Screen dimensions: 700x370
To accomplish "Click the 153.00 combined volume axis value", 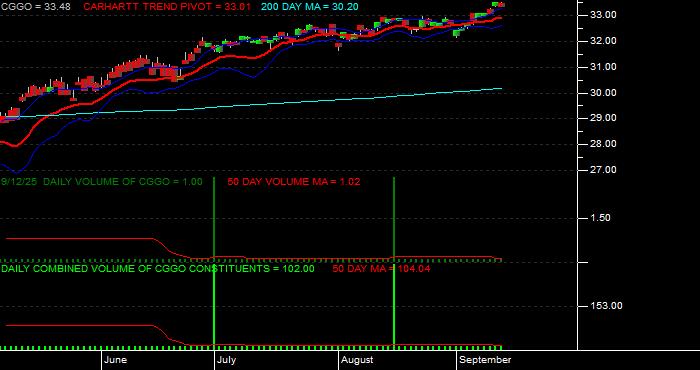I will (606, 306).
